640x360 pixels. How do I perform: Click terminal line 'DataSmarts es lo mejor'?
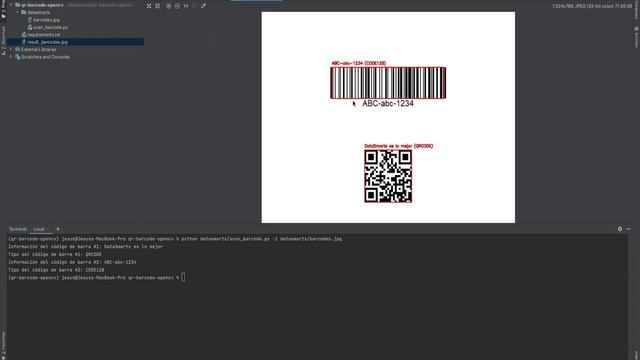pyautogui.click(x=86, y=247)
